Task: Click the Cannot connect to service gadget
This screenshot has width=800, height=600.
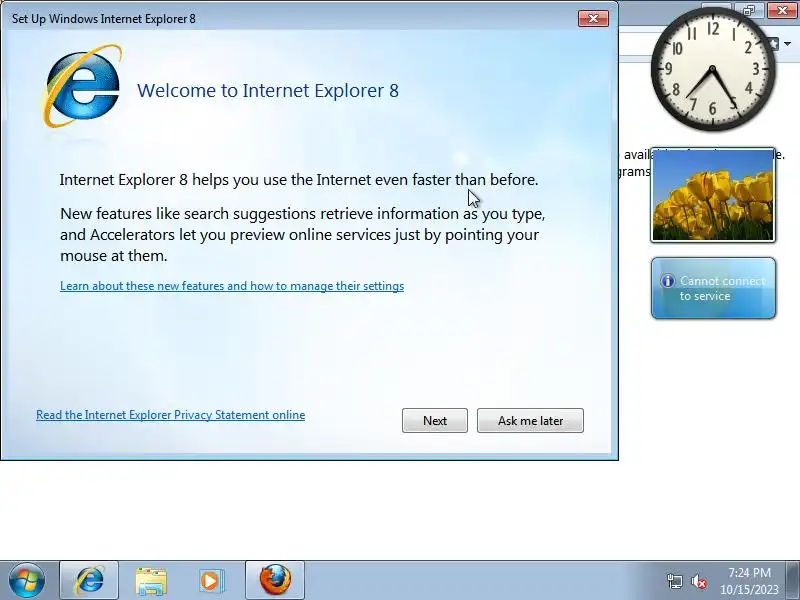Action: click(713, 288)
